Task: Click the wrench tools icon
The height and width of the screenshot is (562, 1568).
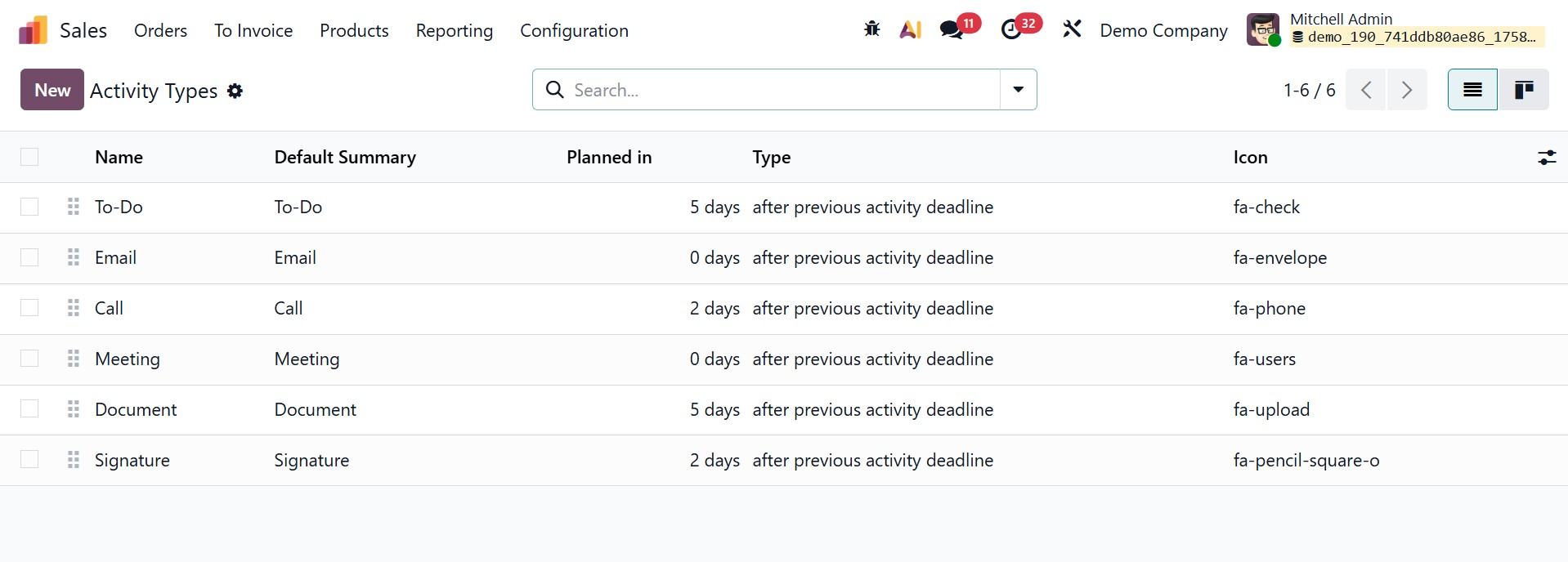Action: (1072, 30)
